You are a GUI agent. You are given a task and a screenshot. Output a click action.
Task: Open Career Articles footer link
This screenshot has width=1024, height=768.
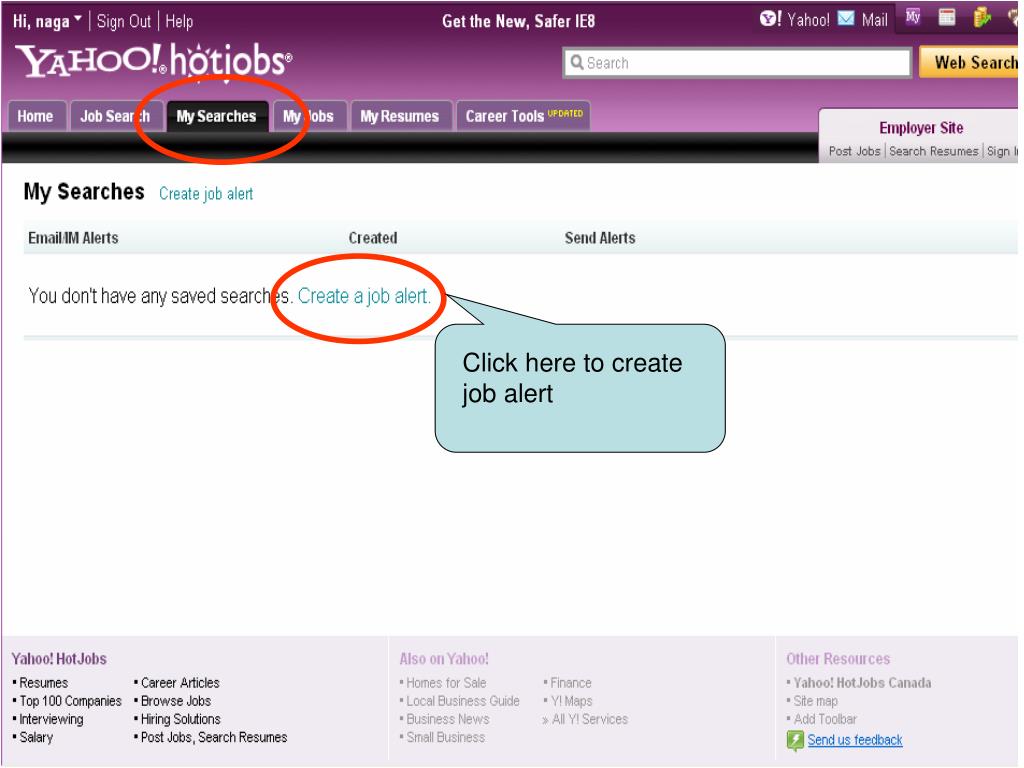tap(180, 683)
